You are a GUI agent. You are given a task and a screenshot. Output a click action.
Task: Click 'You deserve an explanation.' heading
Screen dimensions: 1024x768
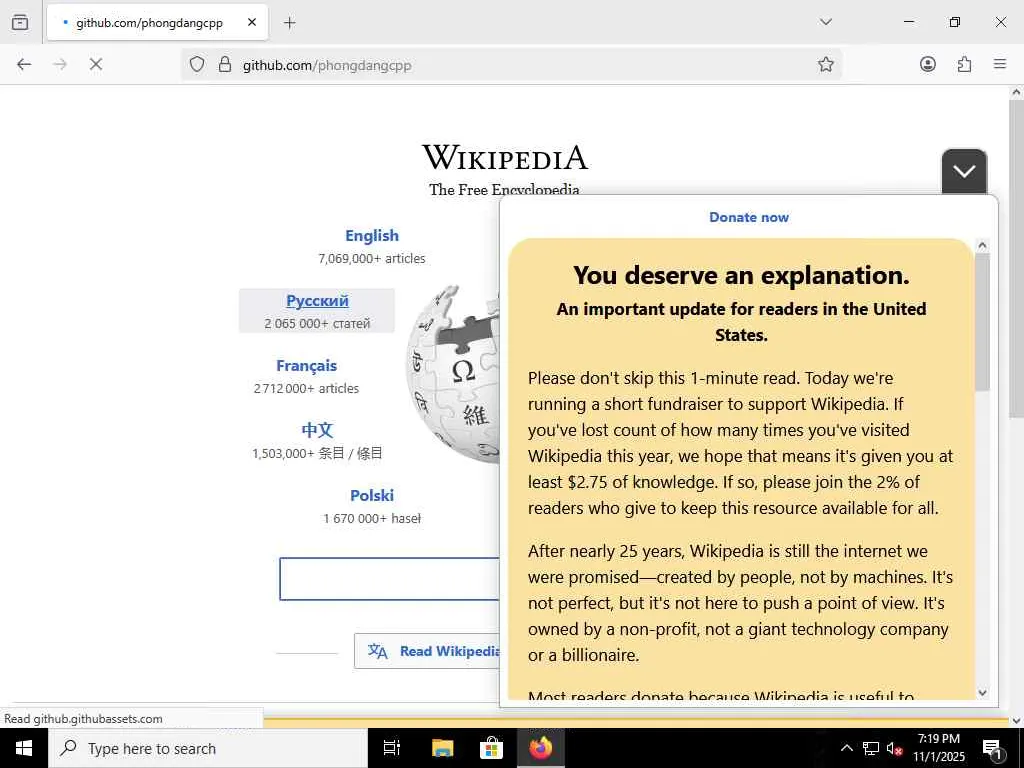tap(741, 275)
